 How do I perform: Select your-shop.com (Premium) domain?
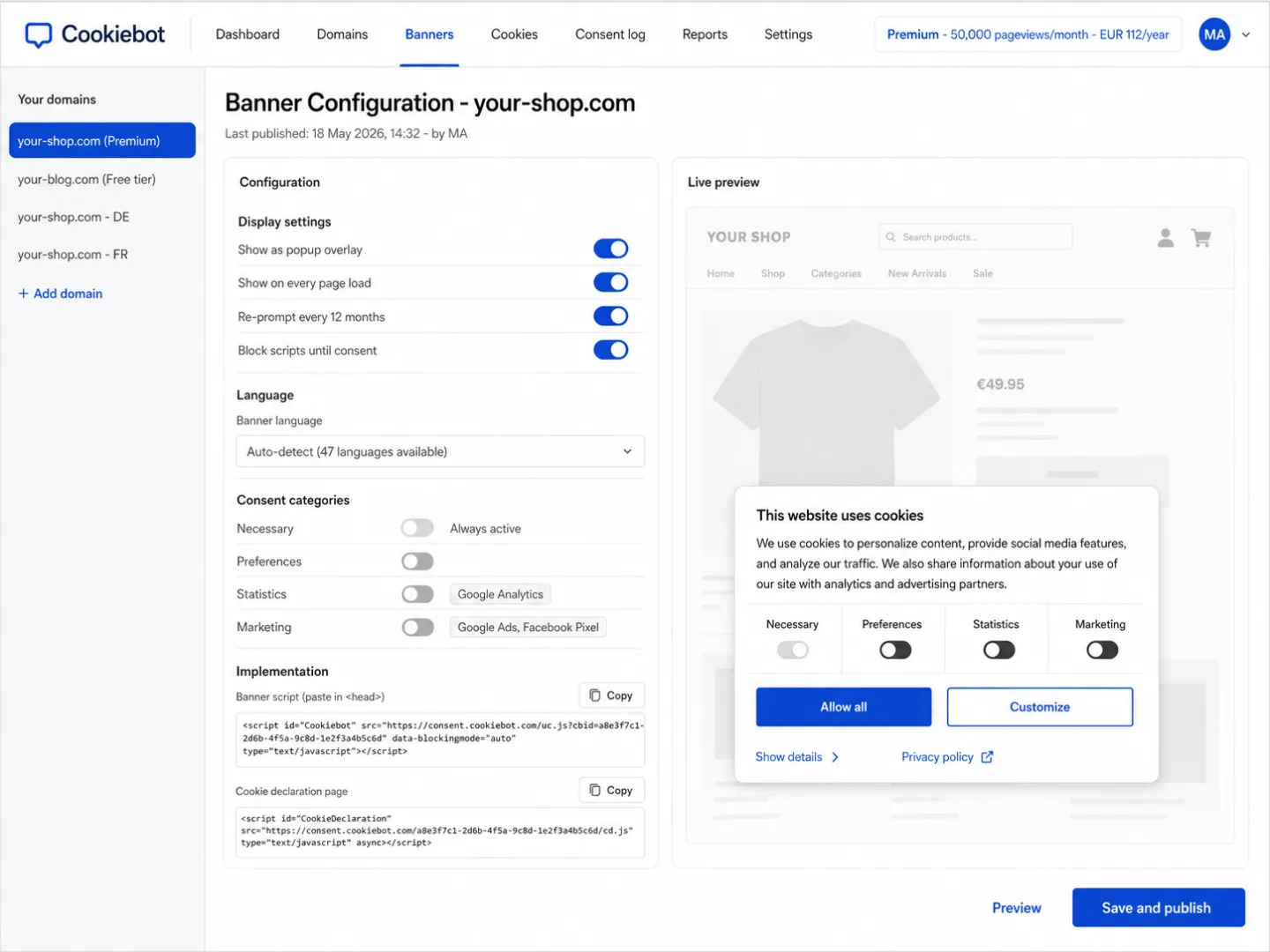(x=102, y=141)
